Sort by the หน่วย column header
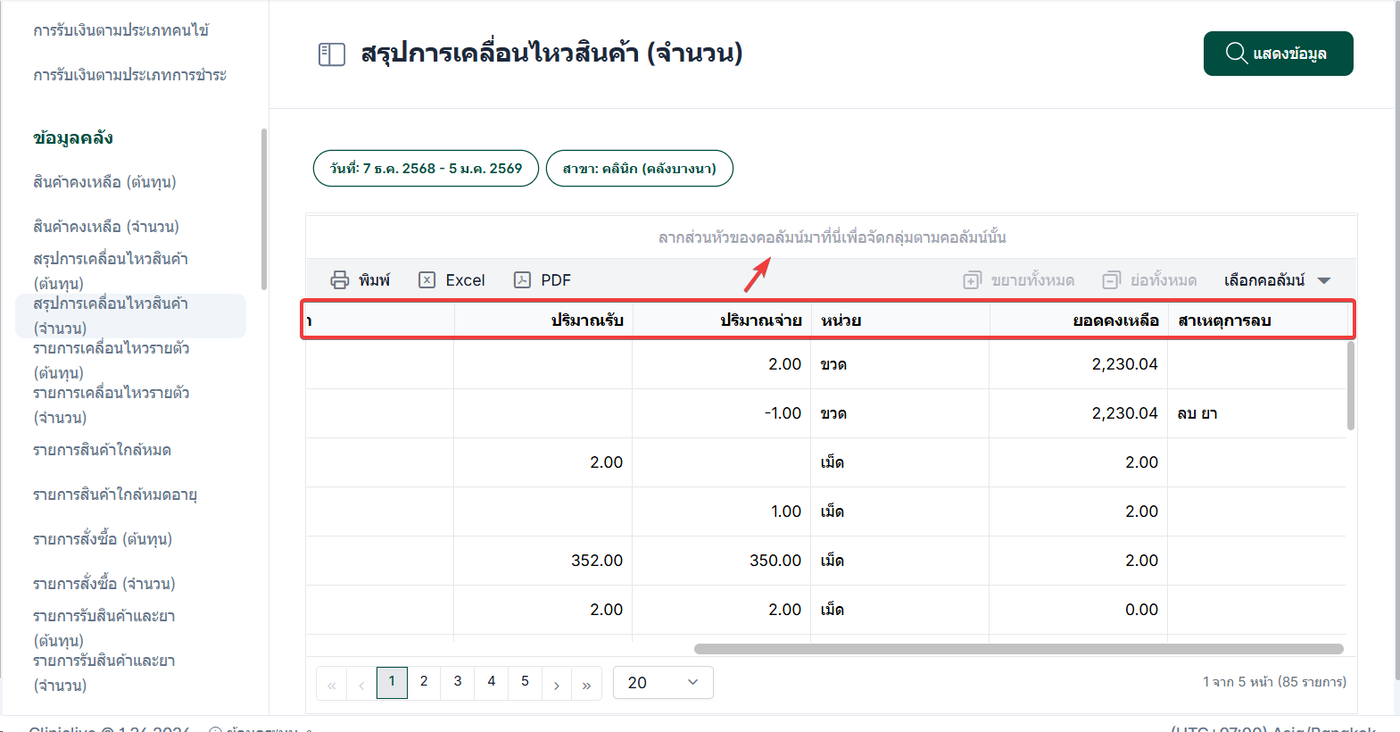This screenshot has width=1400, height=732. click(900, 321)
